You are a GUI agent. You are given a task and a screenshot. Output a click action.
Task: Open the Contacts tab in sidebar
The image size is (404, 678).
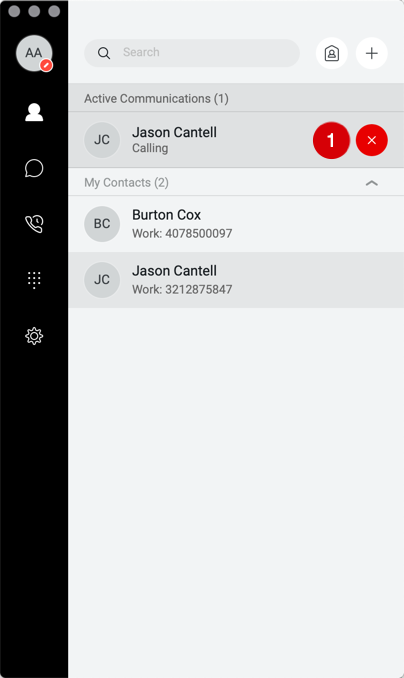34,112
